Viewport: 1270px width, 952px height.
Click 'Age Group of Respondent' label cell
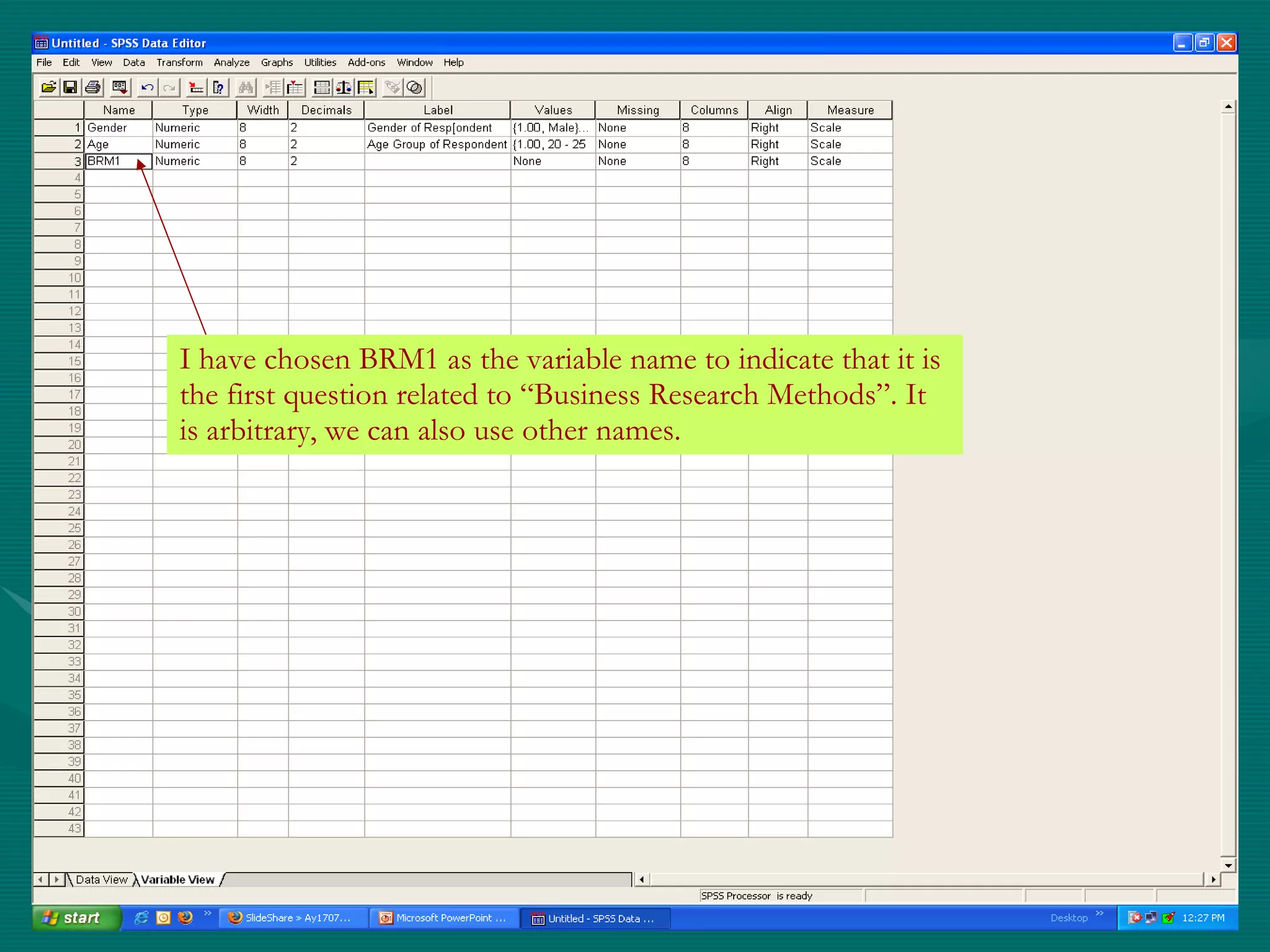438,144
